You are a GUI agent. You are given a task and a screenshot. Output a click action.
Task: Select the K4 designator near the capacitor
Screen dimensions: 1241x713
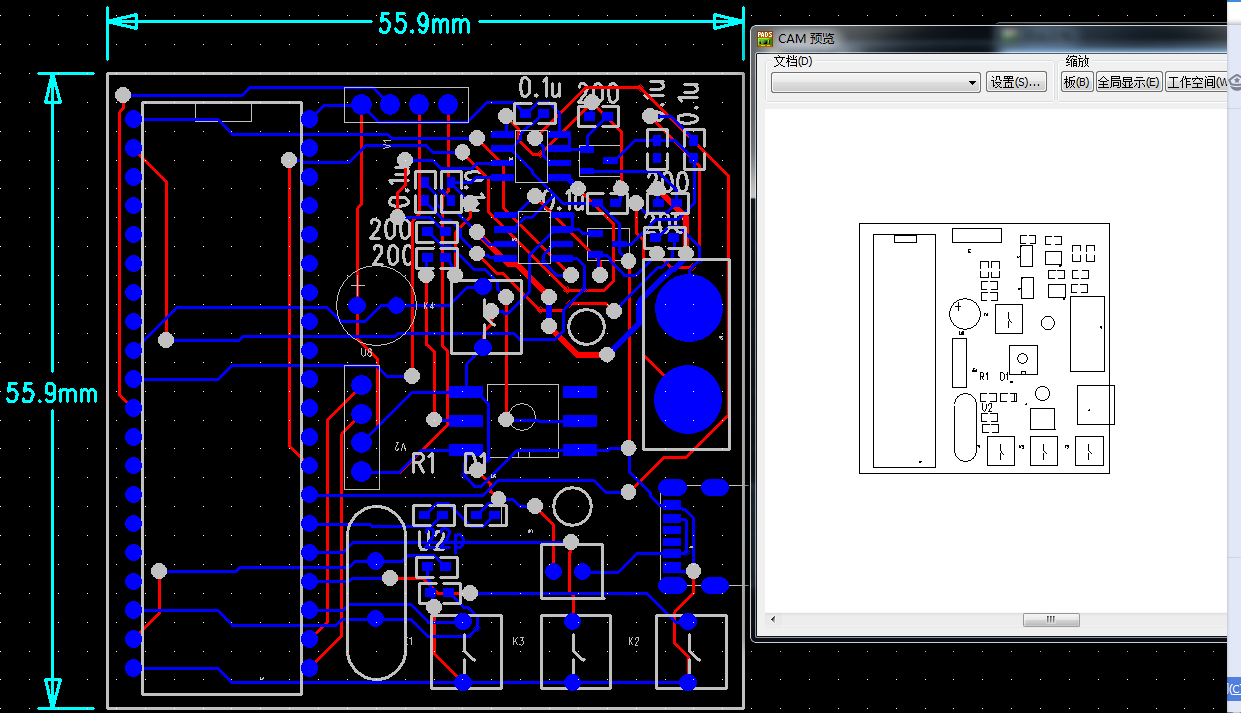(x=429, y=305)
